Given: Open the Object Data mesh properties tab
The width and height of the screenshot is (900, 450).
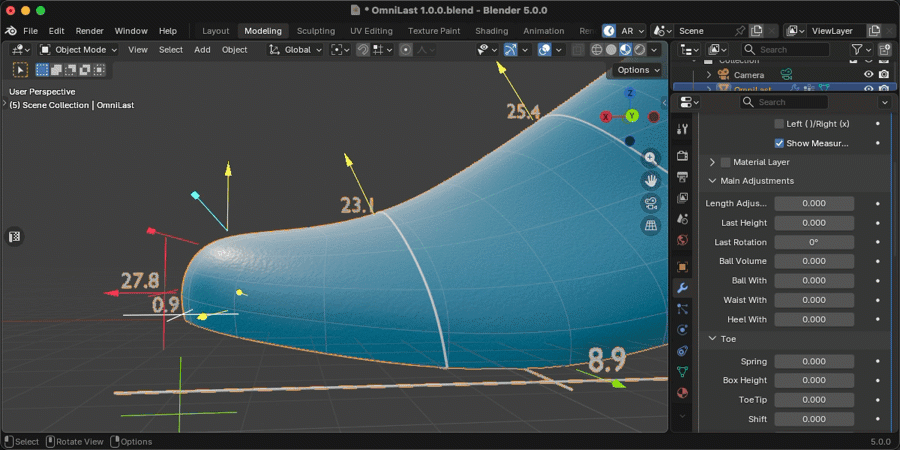Looking at the screenshot, I should pyautogui.click(x=682, y=372).
